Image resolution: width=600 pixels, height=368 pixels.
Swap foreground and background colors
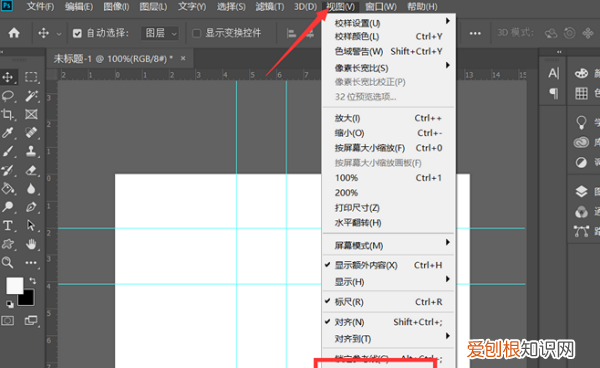tap(33, 281)
